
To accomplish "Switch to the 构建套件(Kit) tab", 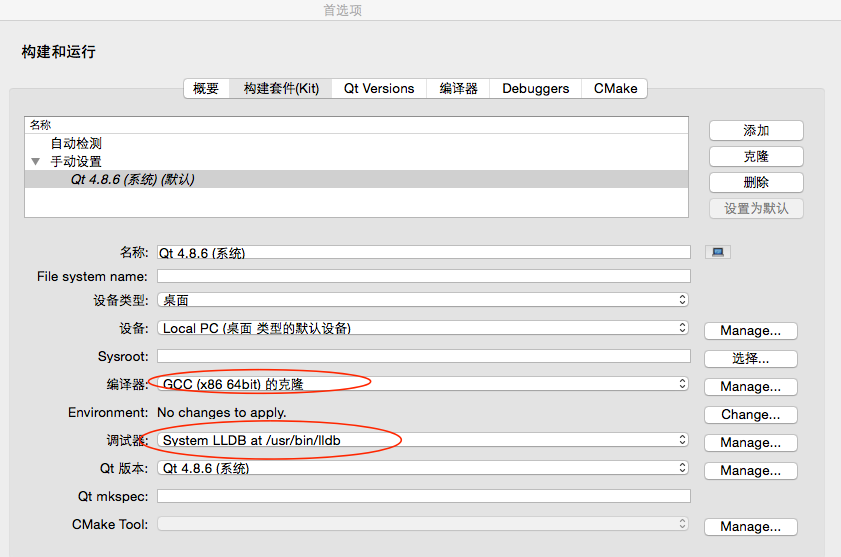I will pos(281,89).
